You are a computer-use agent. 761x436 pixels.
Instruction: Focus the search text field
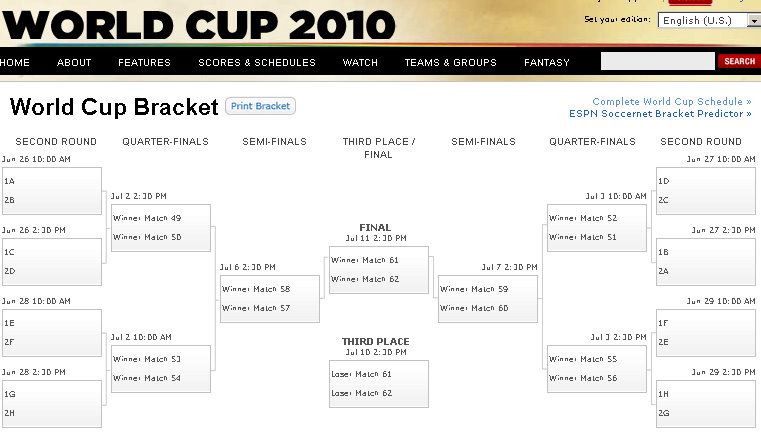click(x=658, y=61)
